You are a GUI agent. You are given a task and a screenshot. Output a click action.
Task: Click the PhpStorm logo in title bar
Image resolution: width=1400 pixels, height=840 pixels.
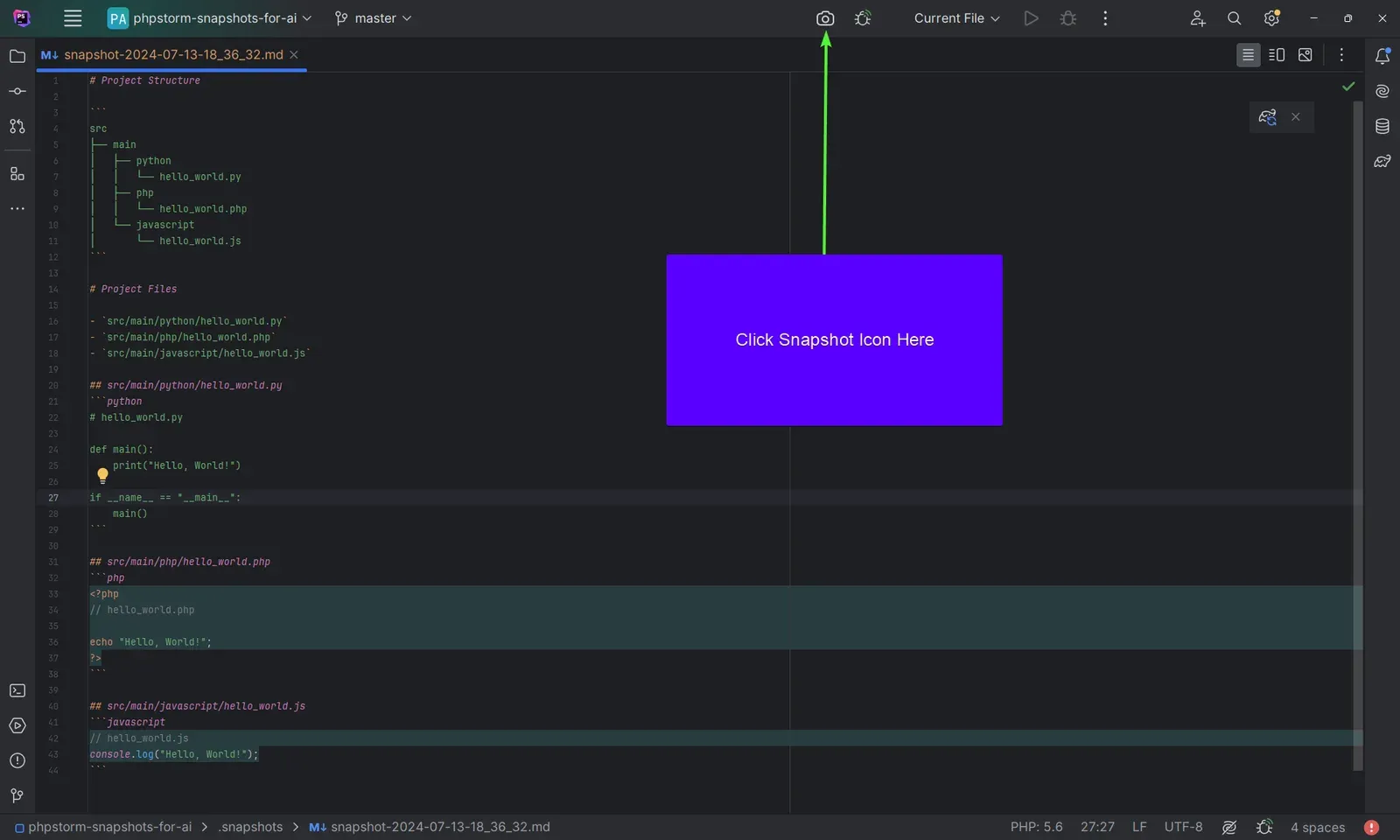(22, 18)
